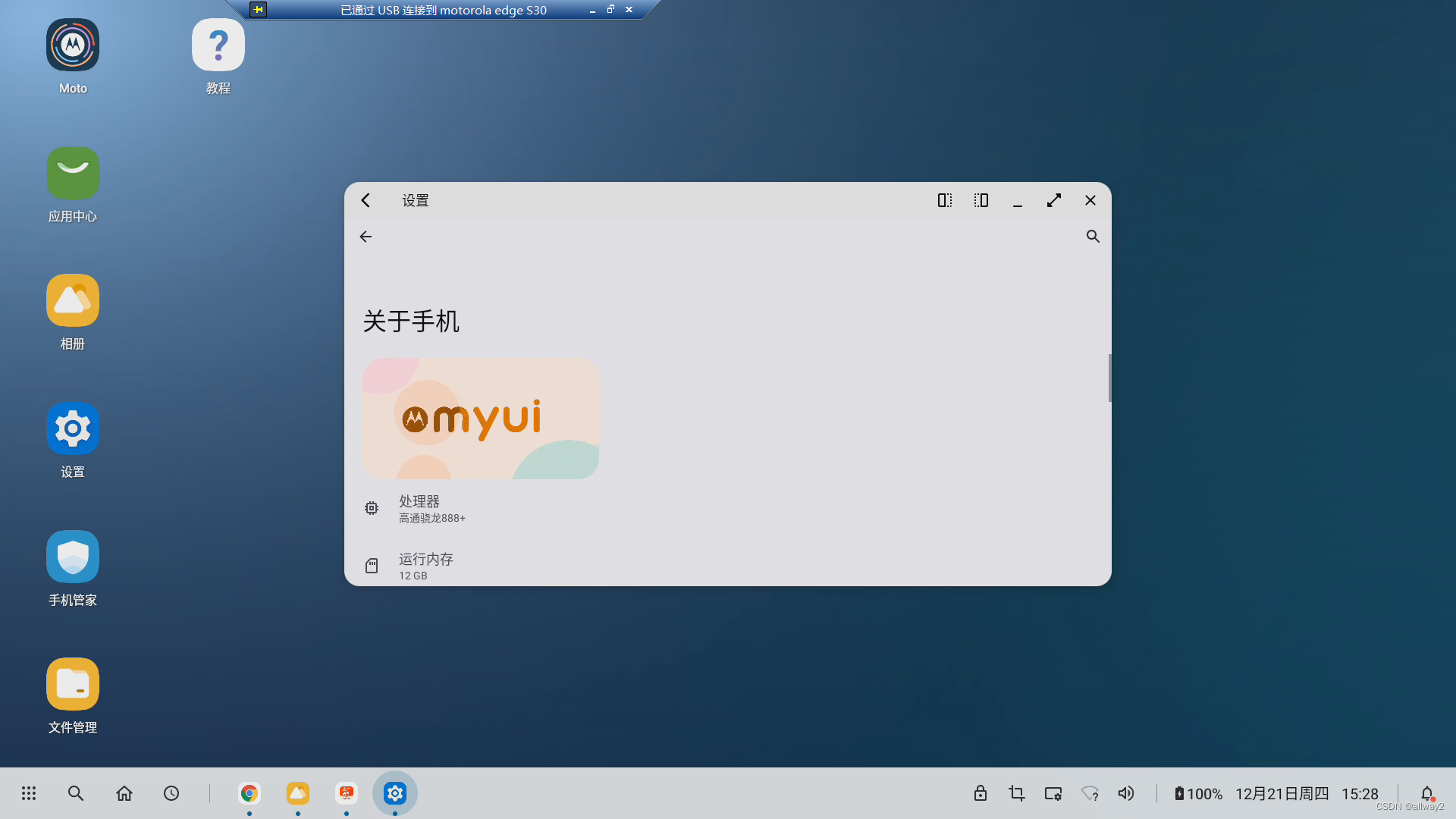Snap settings window to left half
This screenshot has height=819, width=1456.
[x=944, y=200]
